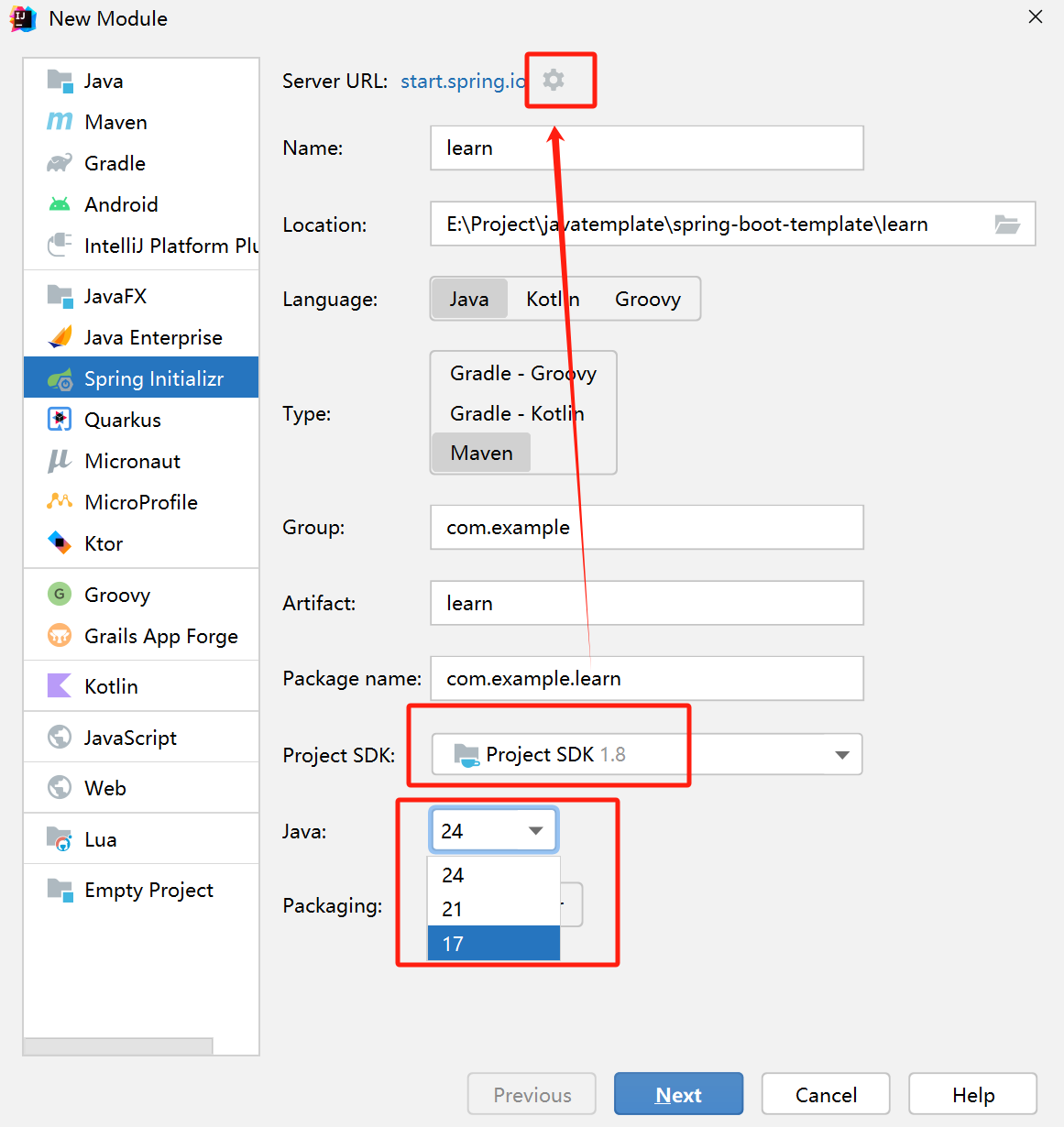
Task: Select the MicroProfile icon
Action: 60,501
